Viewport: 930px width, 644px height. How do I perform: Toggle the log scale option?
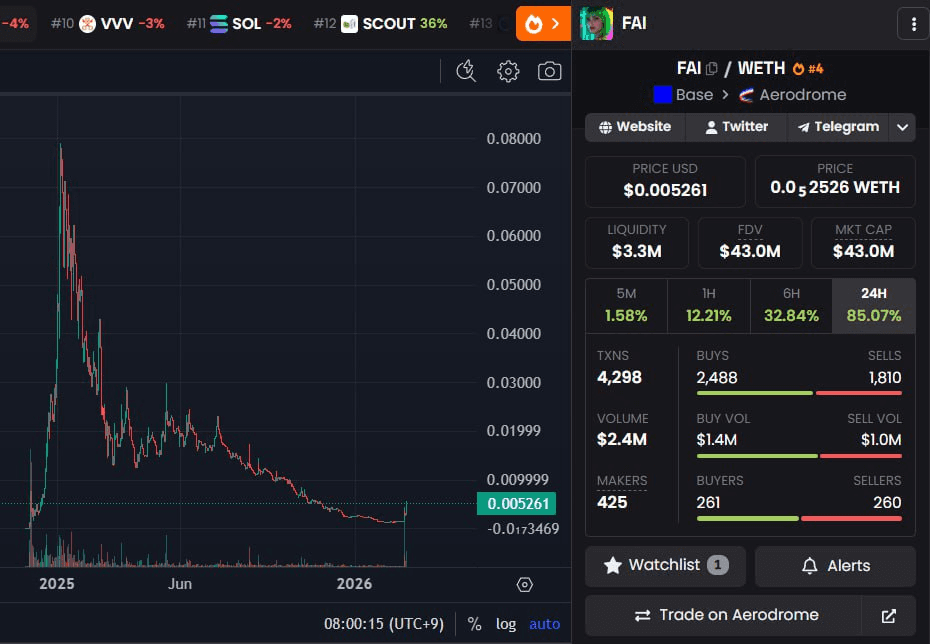pos(506,624)
